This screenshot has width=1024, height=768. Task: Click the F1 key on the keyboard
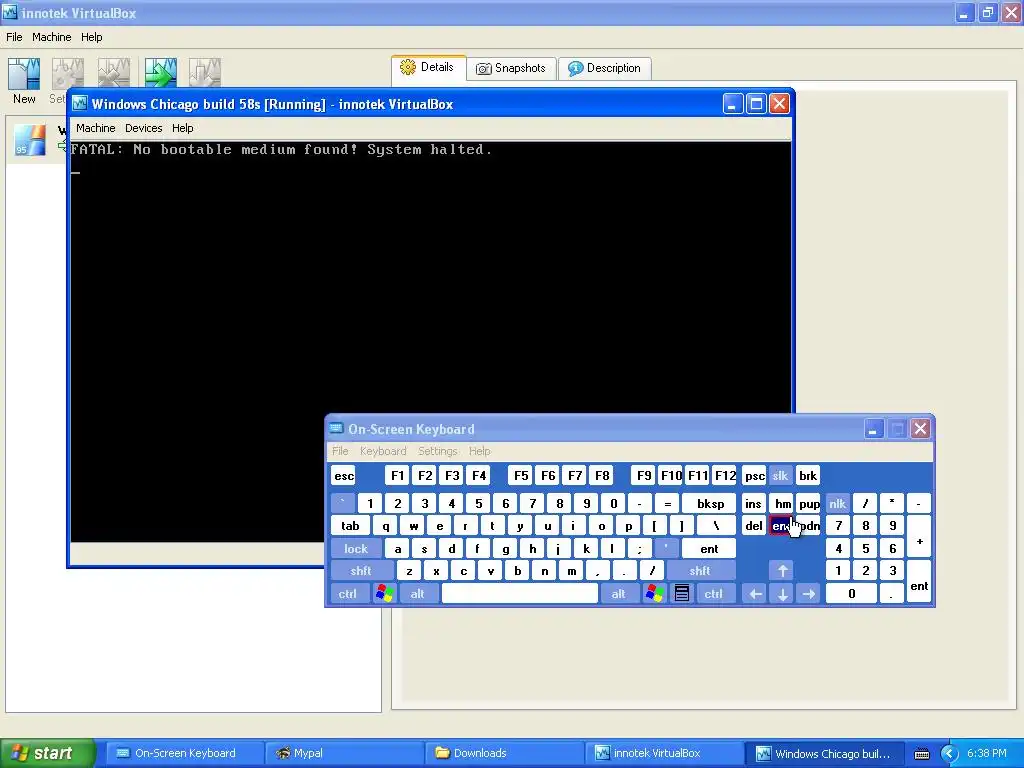coord(398,476)
